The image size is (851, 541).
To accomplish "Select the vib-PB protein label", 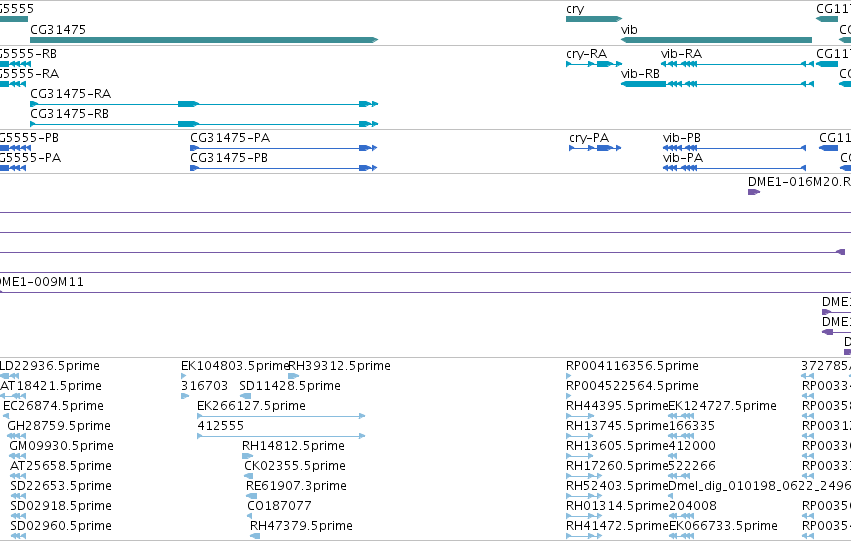I will coord(682,138).
